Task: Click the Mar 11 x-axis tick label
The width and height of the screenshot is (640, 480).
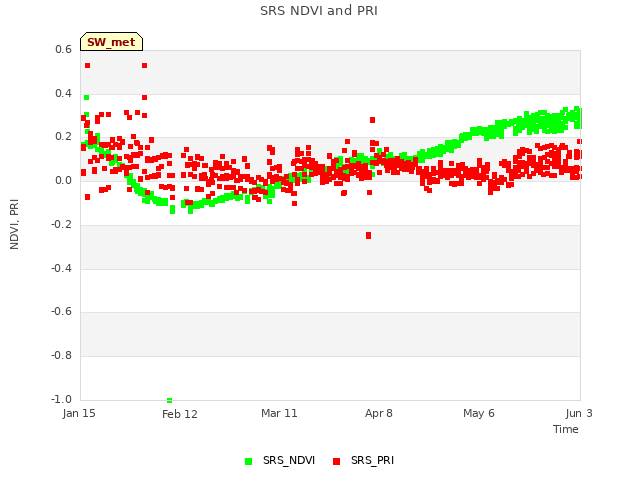Action: tap(279, 413)
